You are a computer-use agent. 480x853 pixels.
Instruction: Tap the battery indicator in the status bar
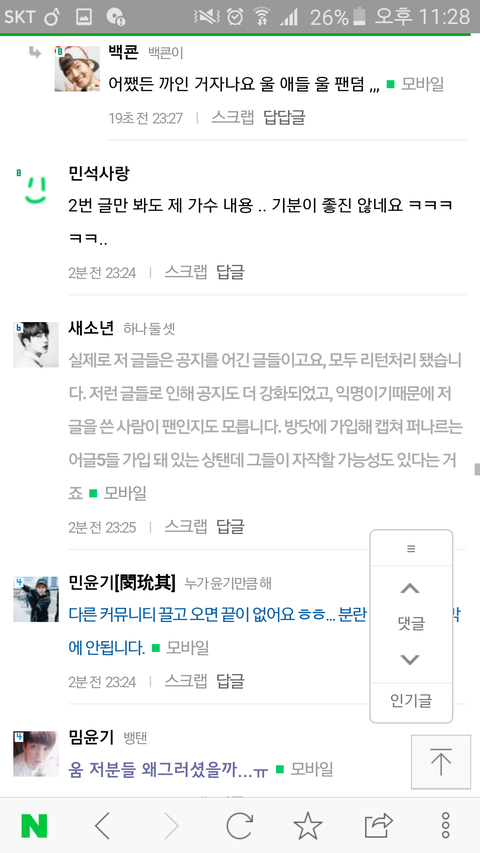pos(359,17)
